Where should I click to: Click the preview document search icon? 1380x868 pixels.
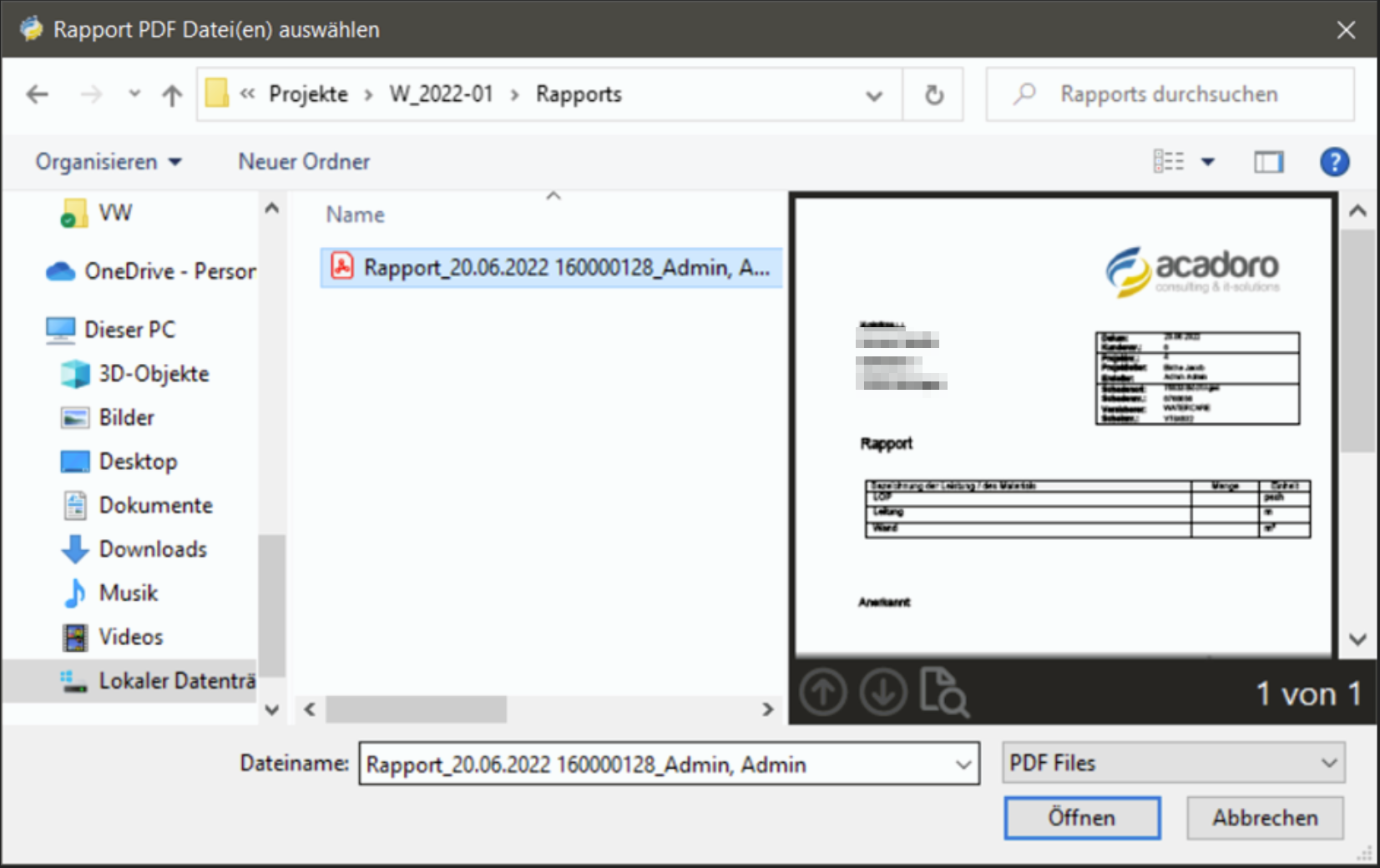click(x=944, y=693)
